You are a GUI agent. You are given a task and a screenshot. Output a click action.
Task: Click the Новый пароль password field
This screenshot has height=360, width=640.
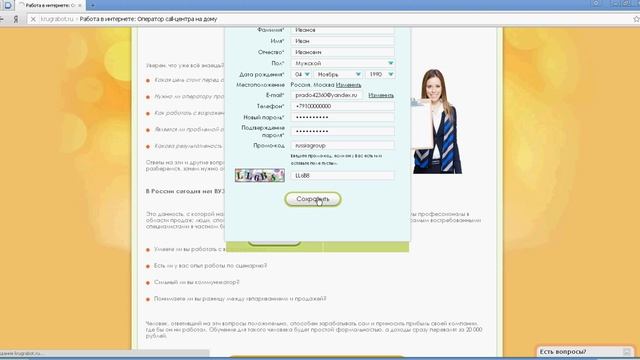click(342, 118)
